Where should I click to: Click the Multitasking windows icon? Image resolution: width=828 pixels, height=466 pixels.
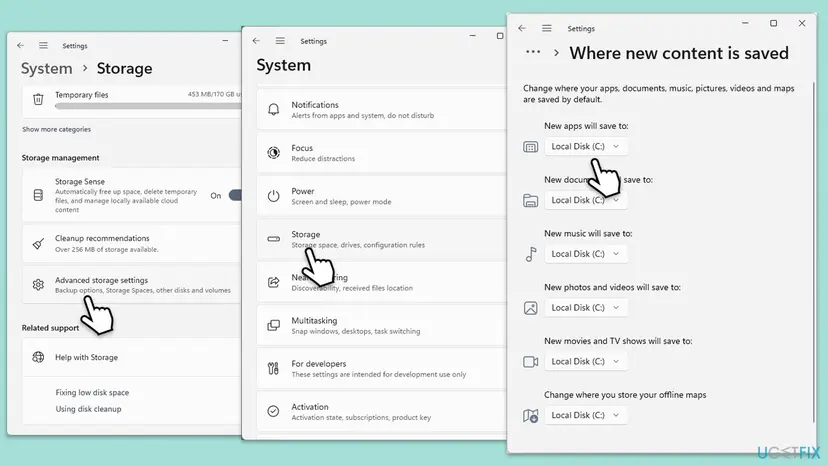pyautogui.click(x=274, y=325)
